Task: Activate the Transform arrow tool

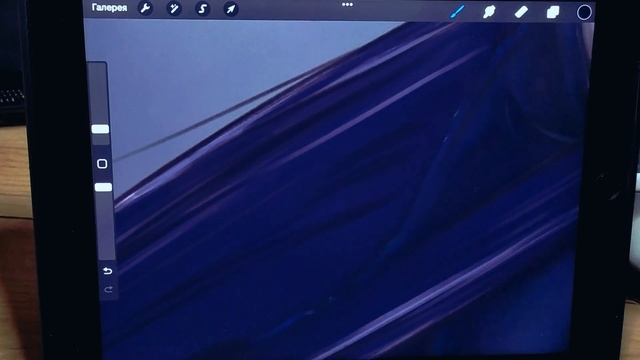Action: click(x=231, y=9)
